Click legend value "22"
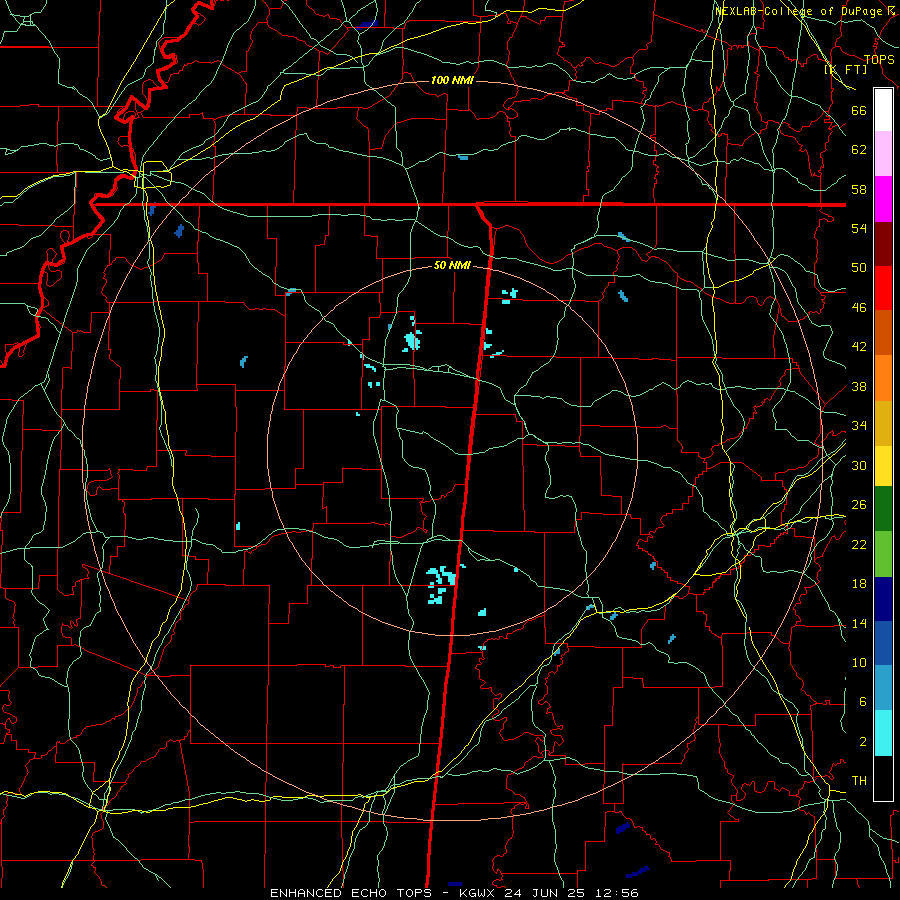Viewport: 900px width, 900px height. (859, 544)
